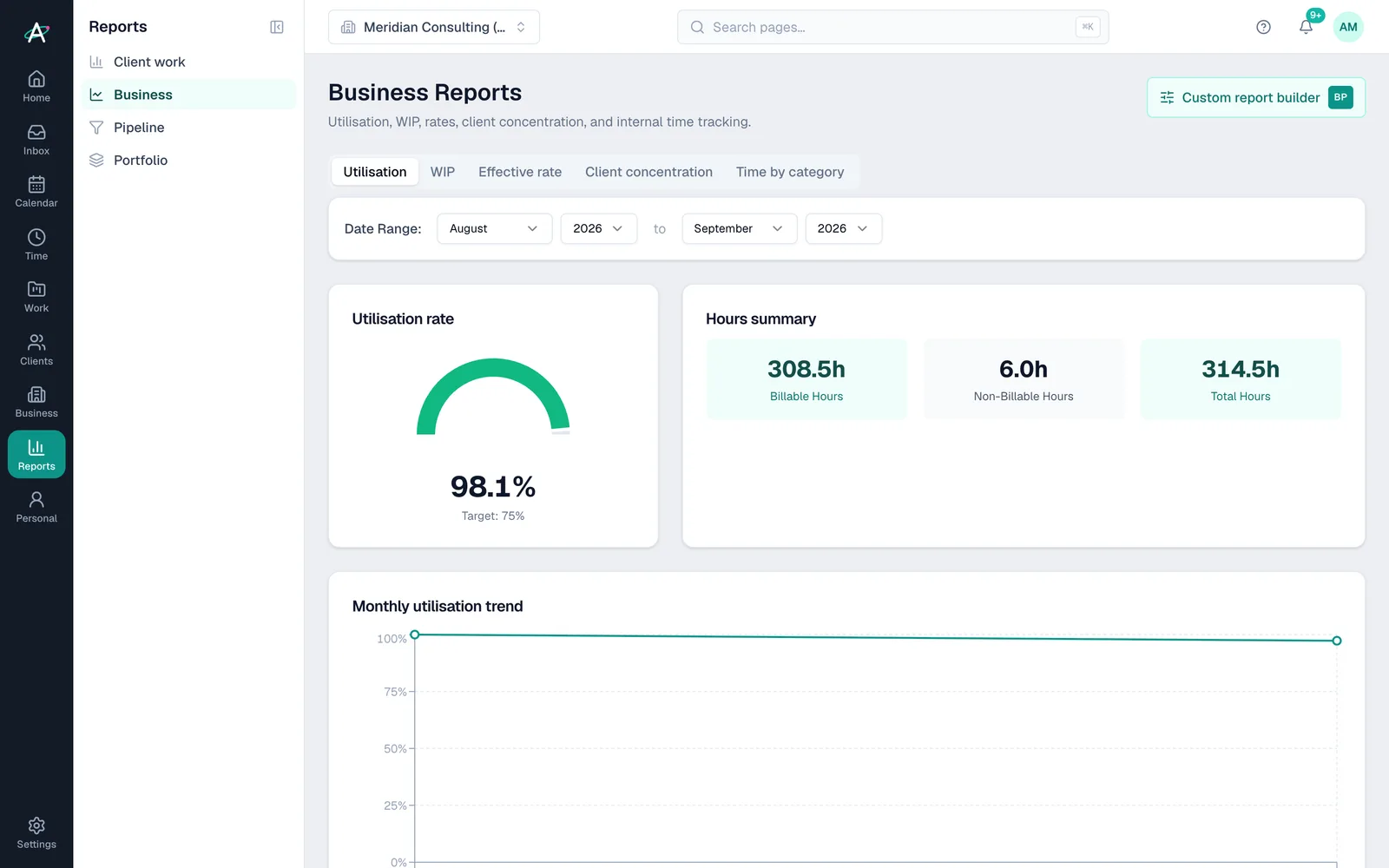Click the last data point on trend line

1337,641
